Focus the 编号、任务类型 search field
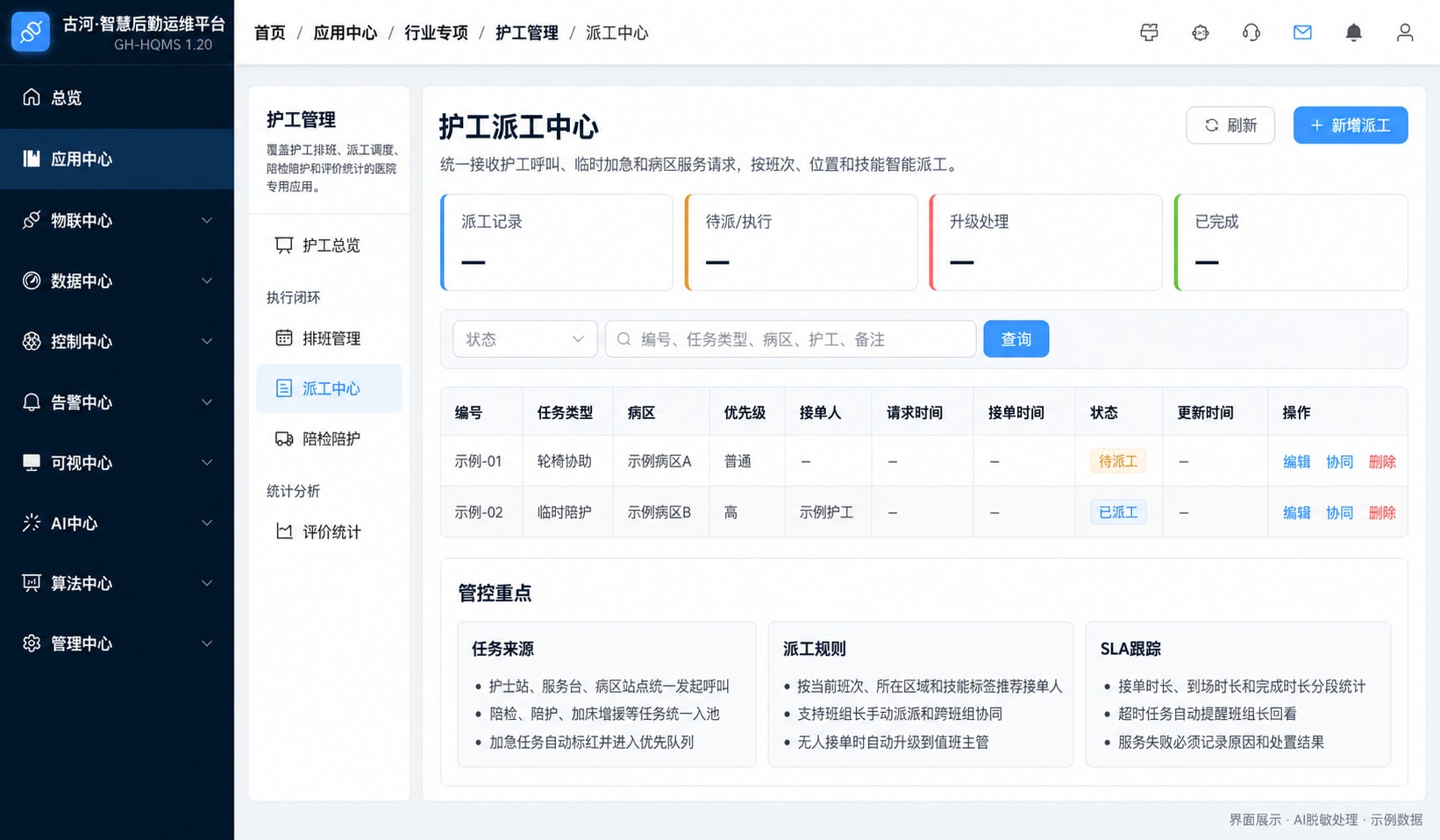This screenshot has width=1440, height=840. [x=790, y=339]
